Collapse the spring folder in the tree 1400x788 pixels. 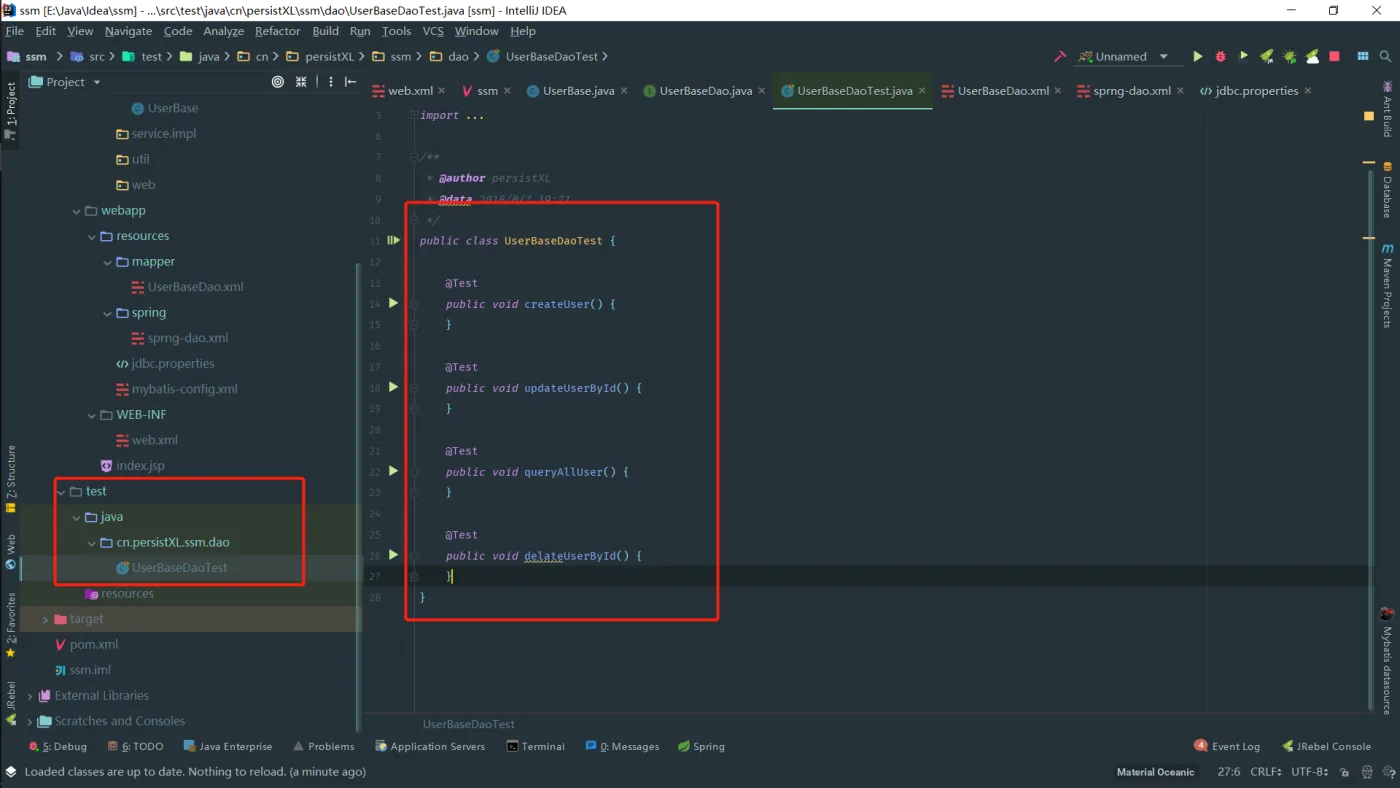point(107,313)
